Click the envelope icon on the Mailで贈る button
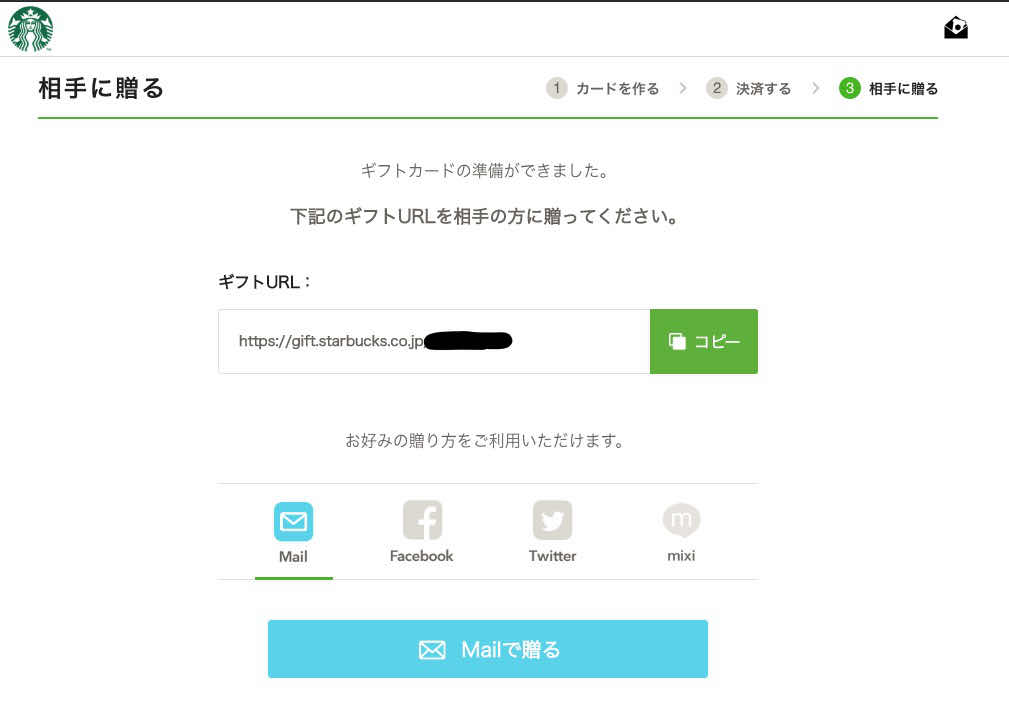The image size is (1009, 713). coord(432,649)
